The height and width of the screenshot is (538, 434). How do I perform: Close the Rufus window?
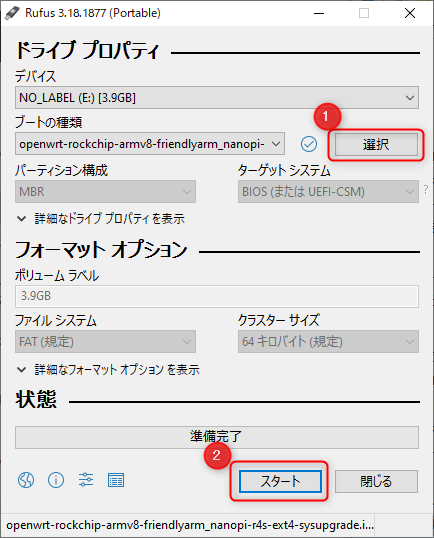[x=410, y=13]
